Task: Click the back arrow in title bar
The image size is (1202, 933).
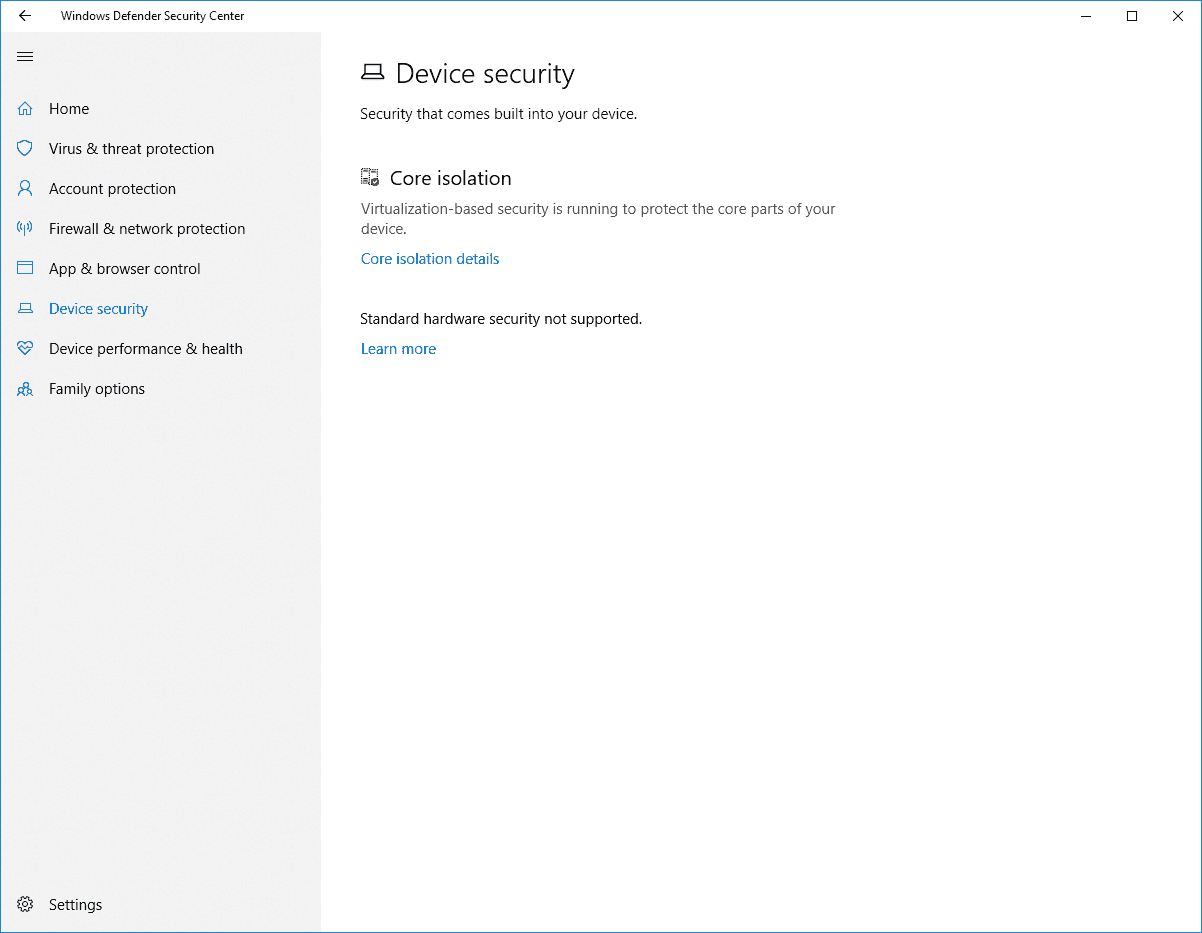Action: point(25,16)
